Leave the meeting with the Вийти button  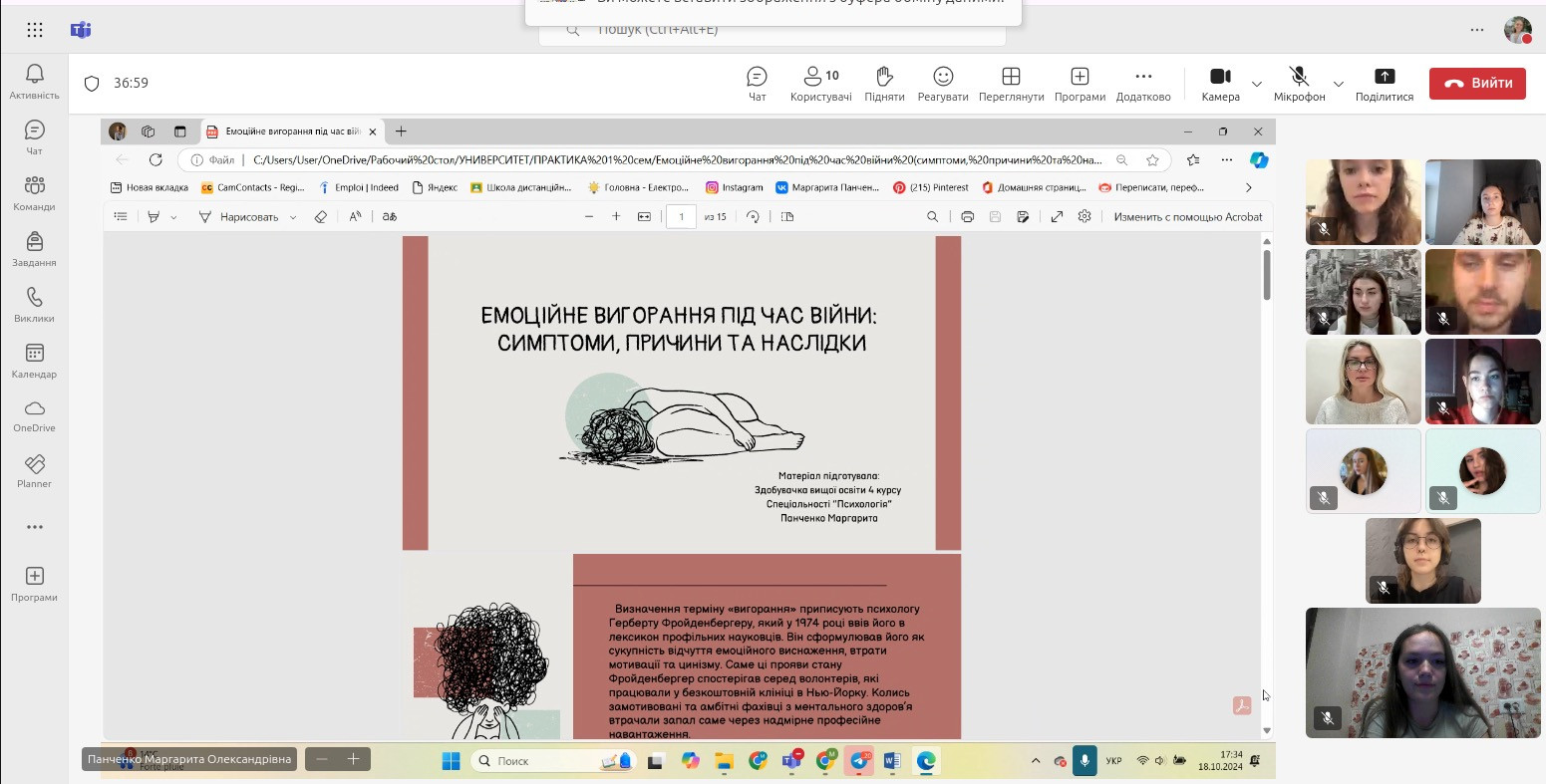coord(1477,84)
